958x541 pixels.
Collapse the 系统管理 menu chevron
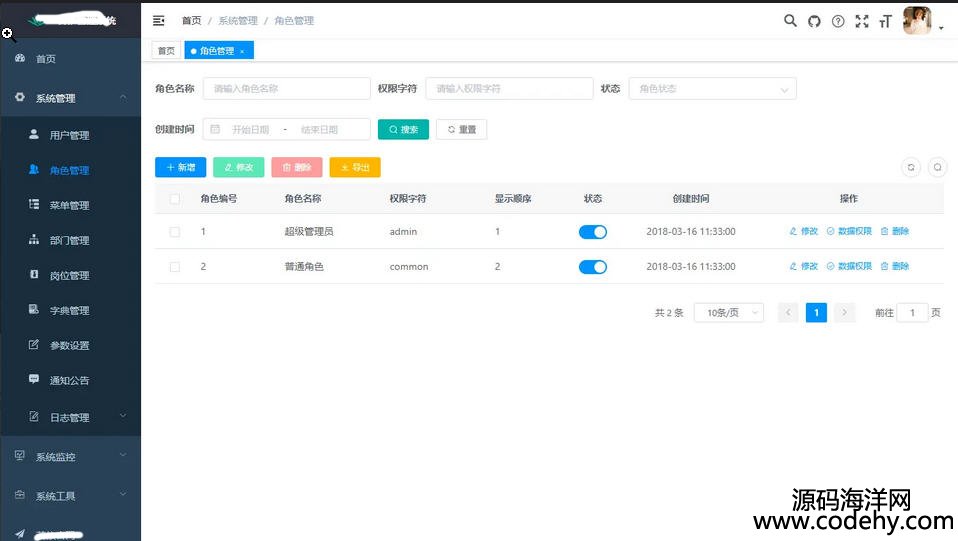point(123,97)
